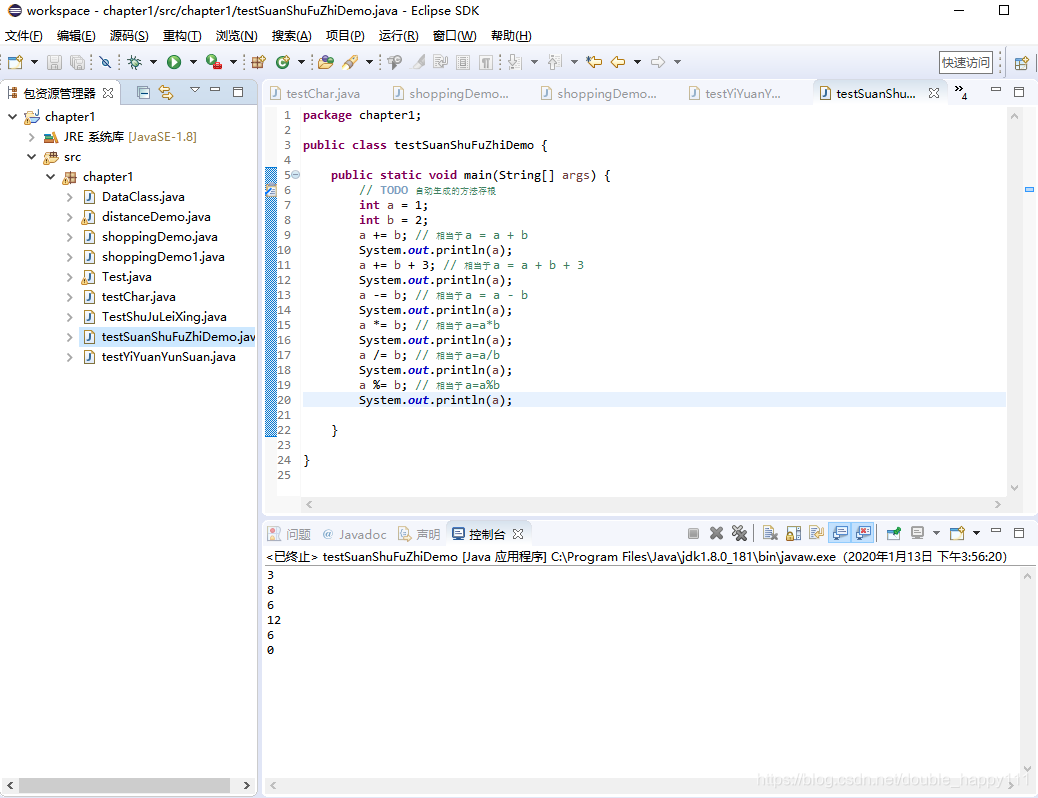Toggle Block Selection Mode toolbar icon
Image resolution: width=1038 pixels, height=798 pixels.
coord(463,62)
